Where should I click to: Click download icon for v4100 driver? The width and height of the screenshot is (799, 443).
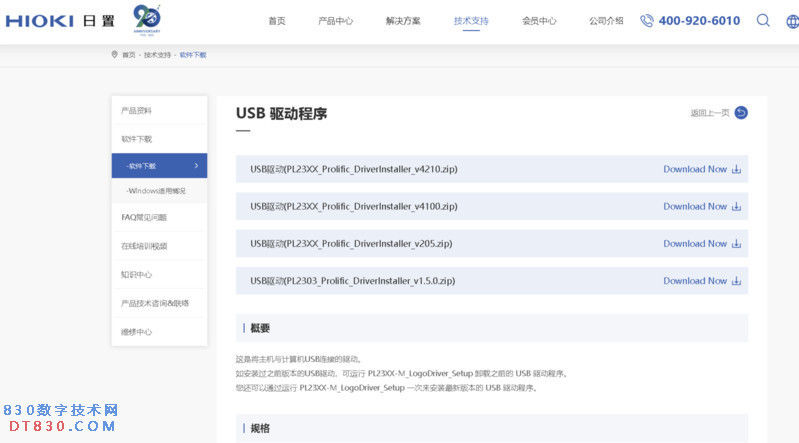click(x=737, y=206)
